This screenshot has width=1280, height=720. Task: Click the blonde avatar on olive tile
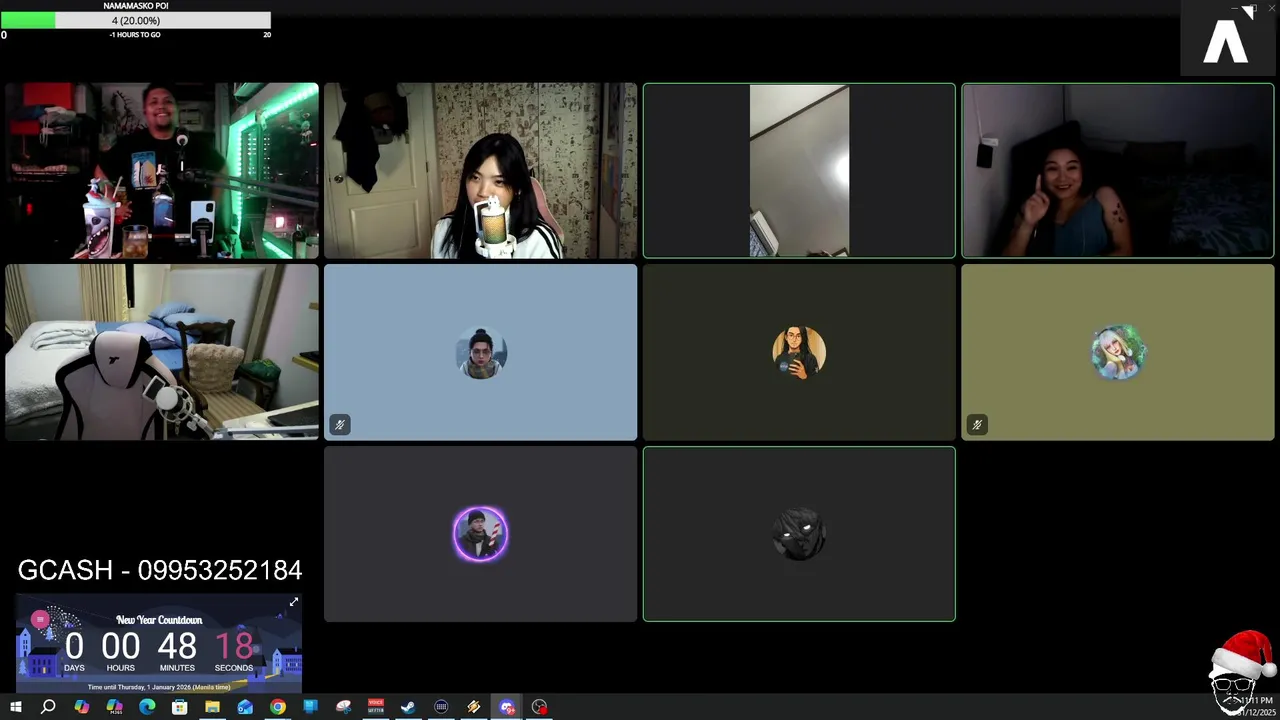(1118, 352)
